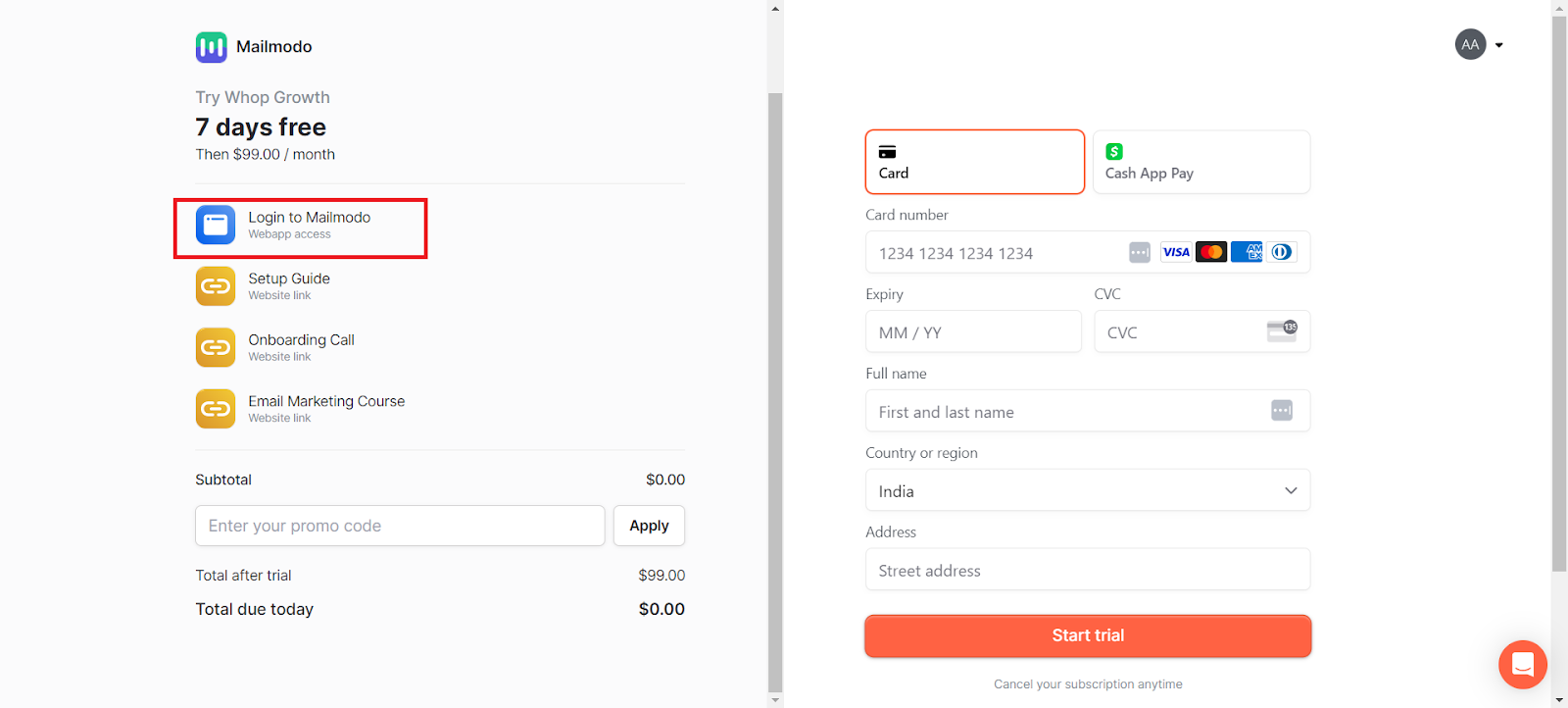Image resolution: width=1568 pixels, height=708 pixels.
Task: Click the CVC input field
Action: [x=1201, y=331]
